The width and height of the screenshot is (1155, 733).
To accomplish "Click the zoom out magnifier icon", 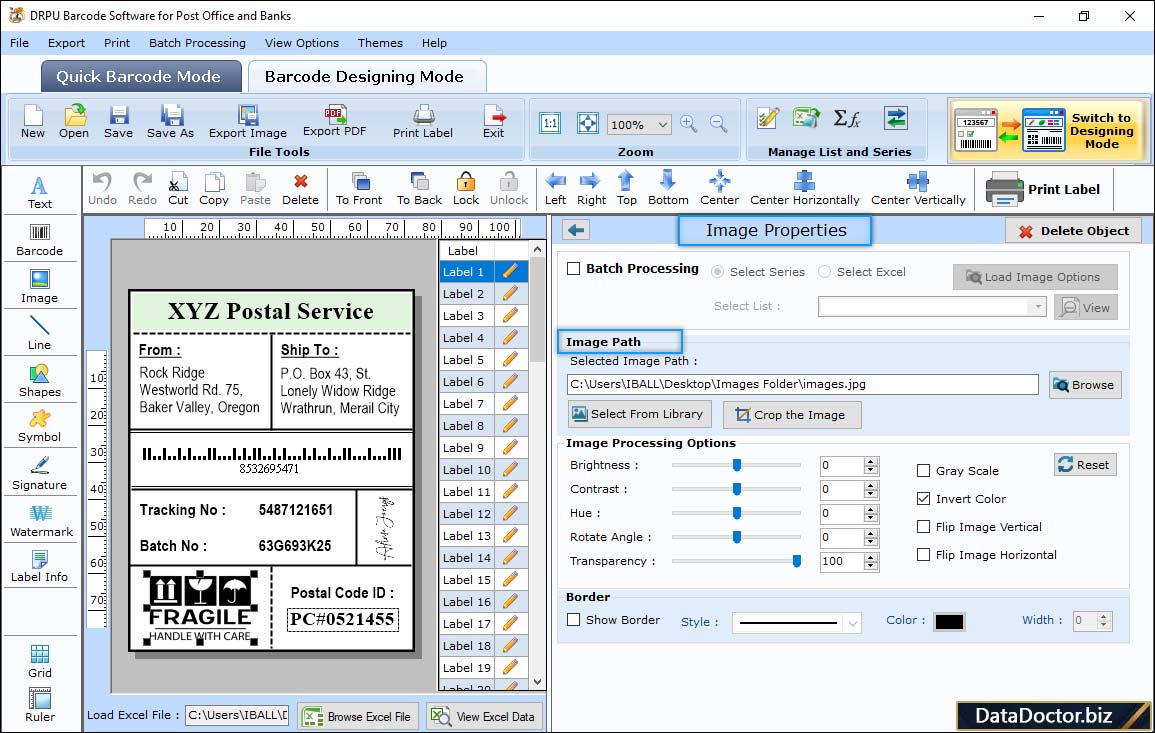I will pos(719,124).
